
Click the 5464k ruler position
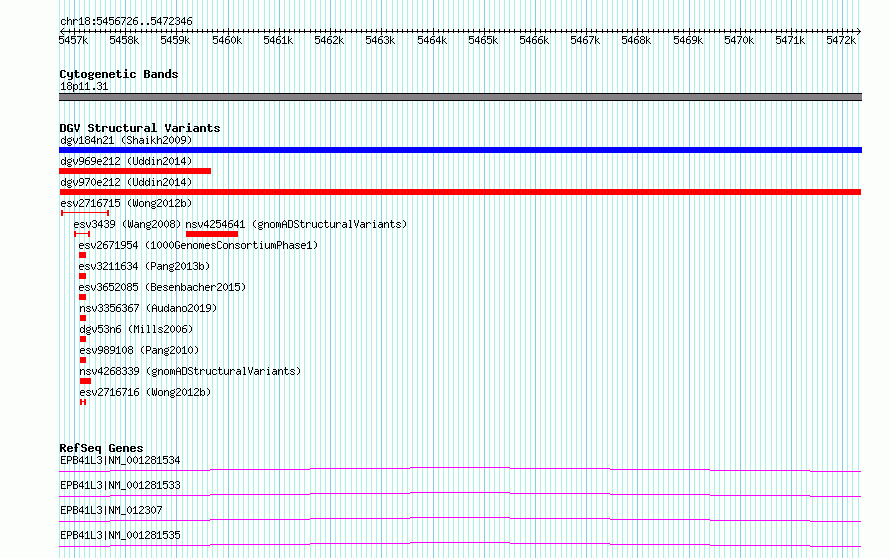[432, 40]
